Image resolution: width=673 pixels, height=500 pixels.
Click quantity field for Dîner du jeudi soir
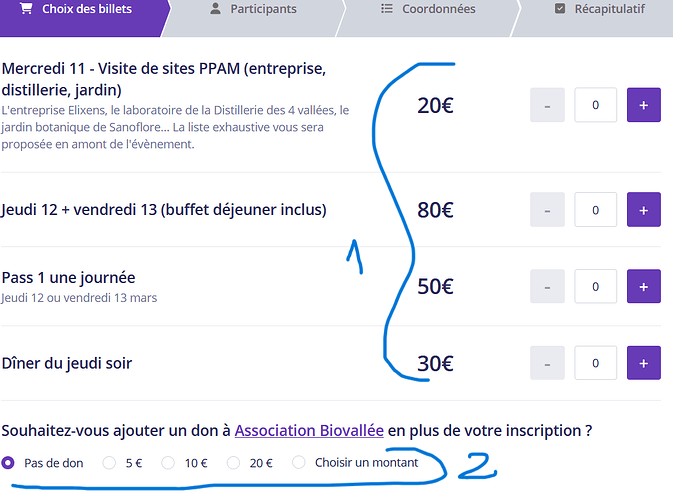595,363
